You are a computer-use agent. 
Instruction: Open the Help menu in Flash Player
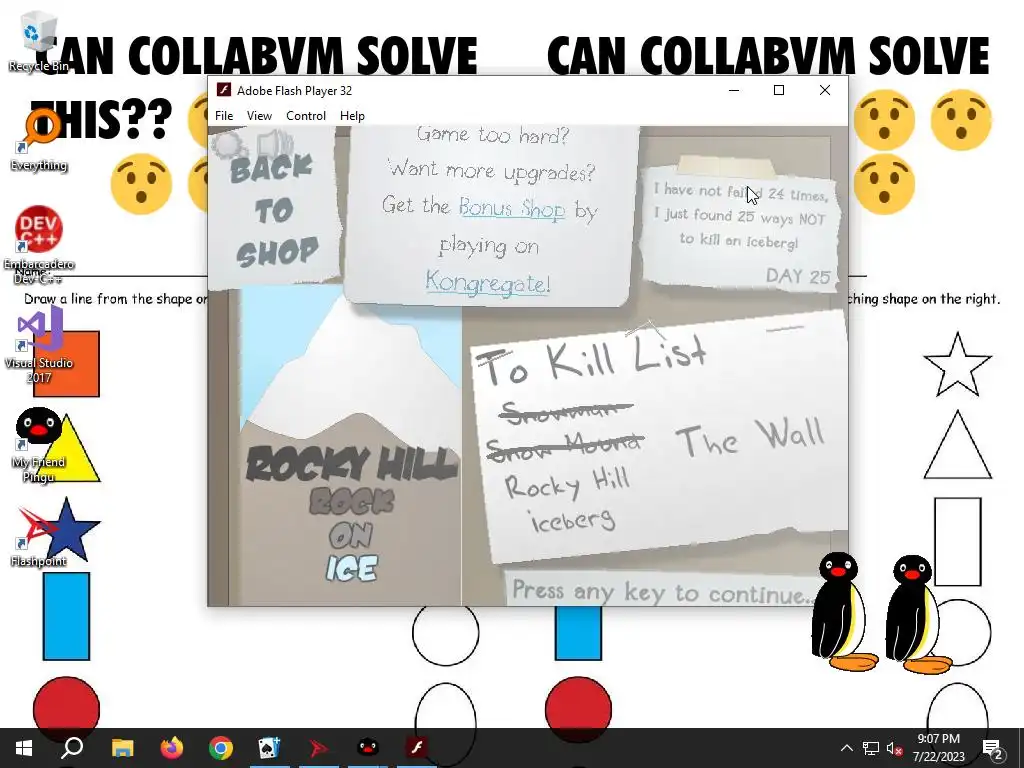point(352,116)
